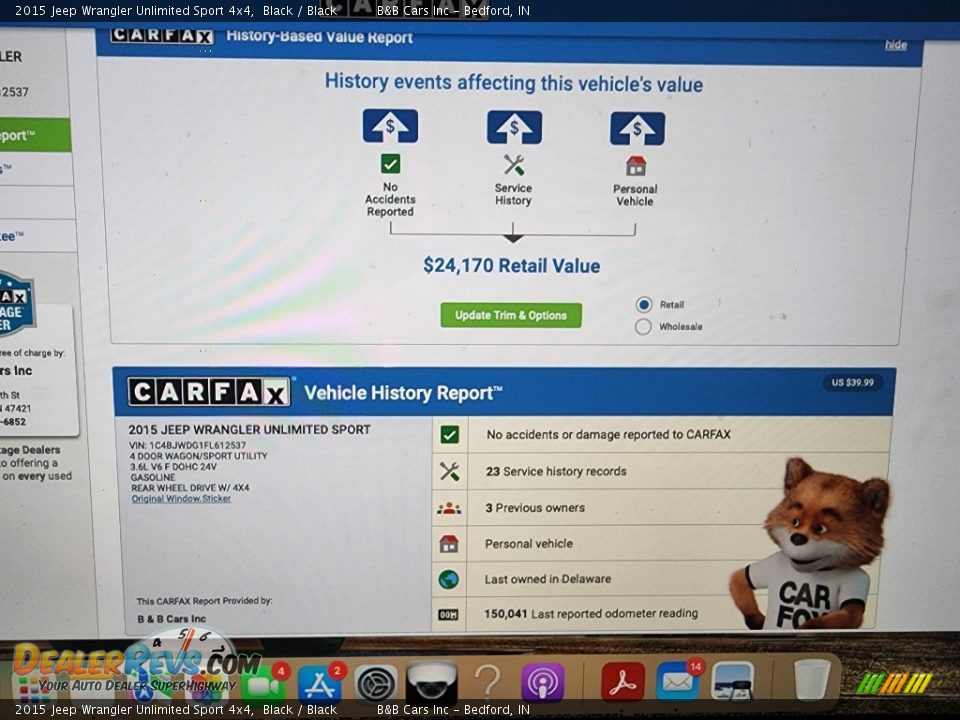Click the No Accidents Reported label

pyautogui.click(x=390, y=200)
